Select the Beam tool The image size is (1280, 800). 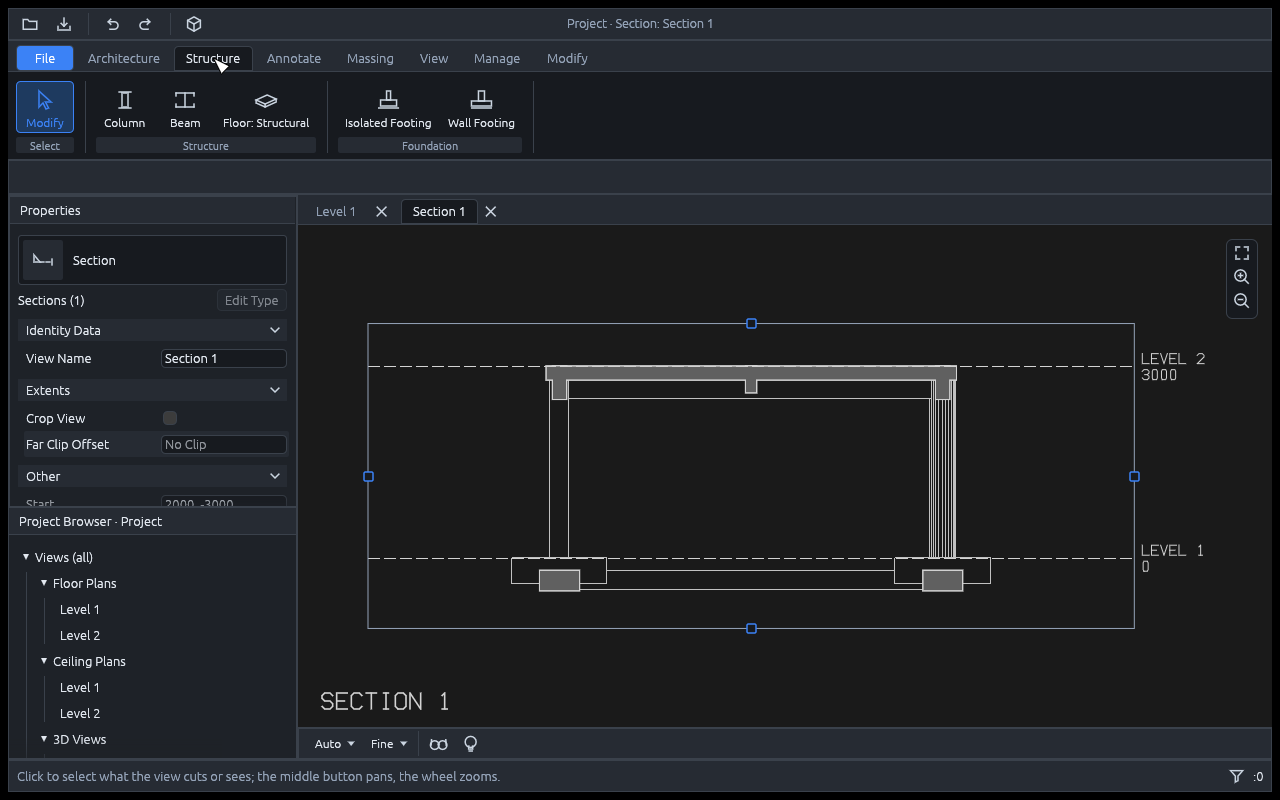185,108
